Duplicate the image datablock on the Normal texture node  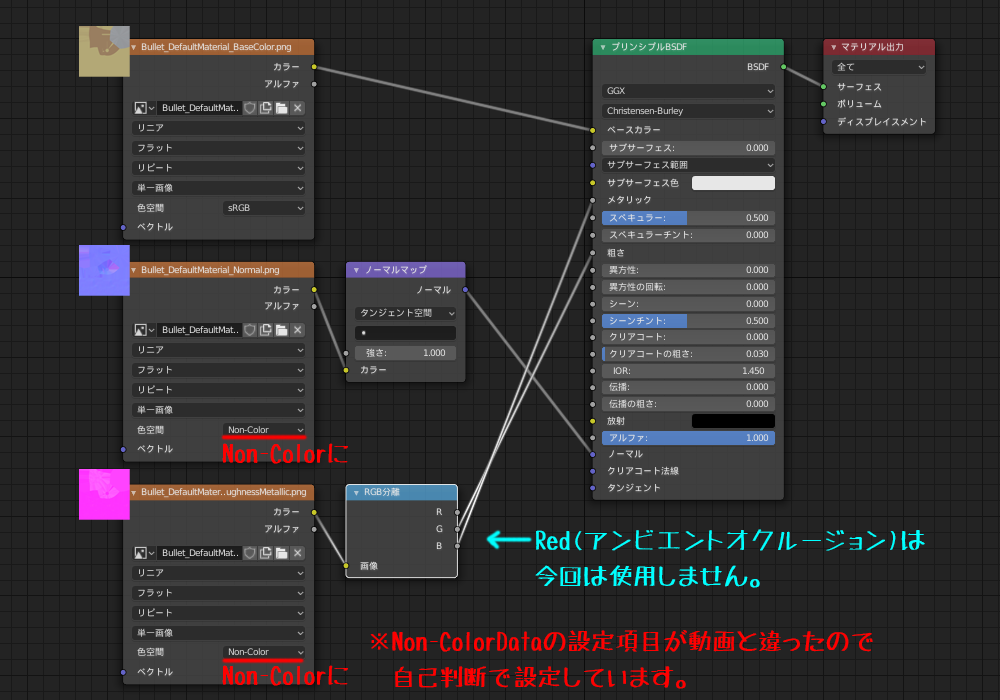(x=266, y=330)
